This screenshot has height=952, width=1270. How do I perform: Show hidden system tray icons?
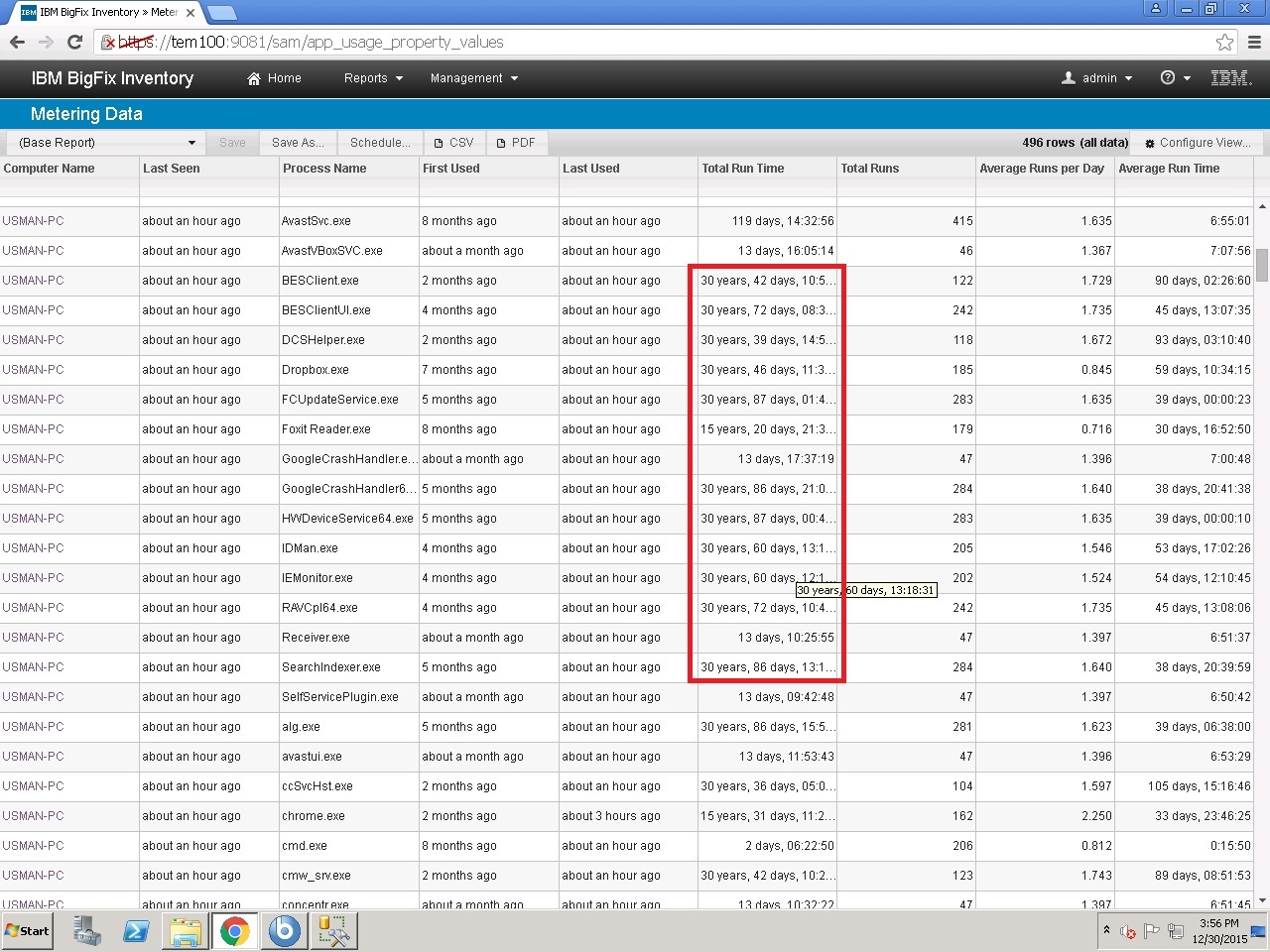point(1106,931)
